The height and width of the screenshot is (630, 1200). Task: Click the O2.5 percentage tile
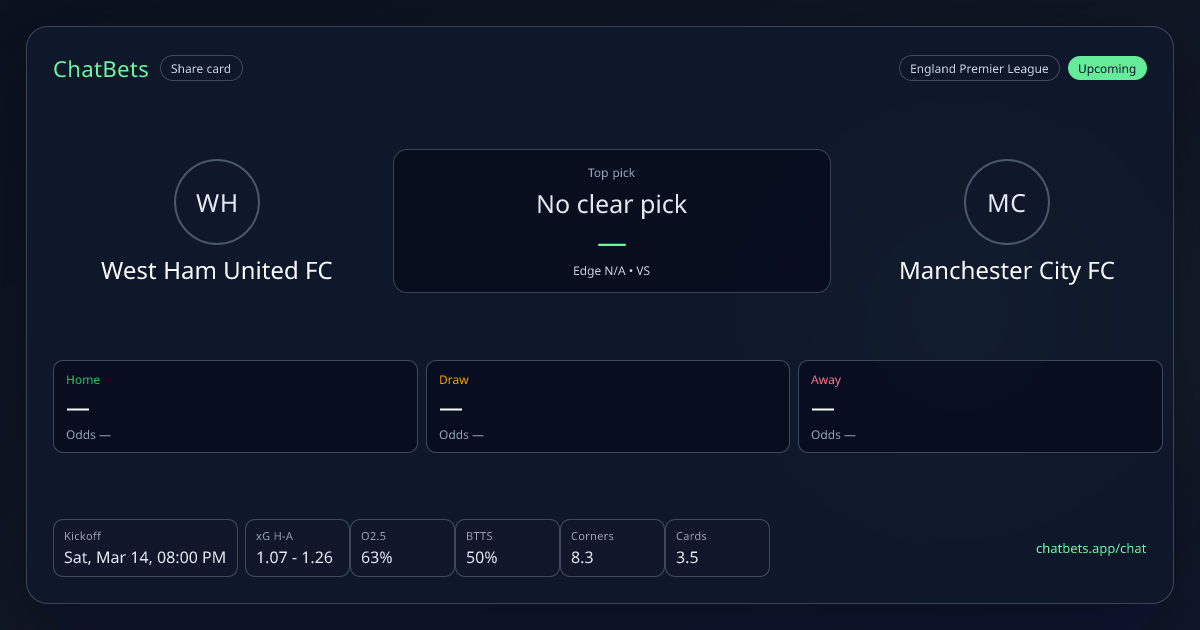[x=401, y=548]
